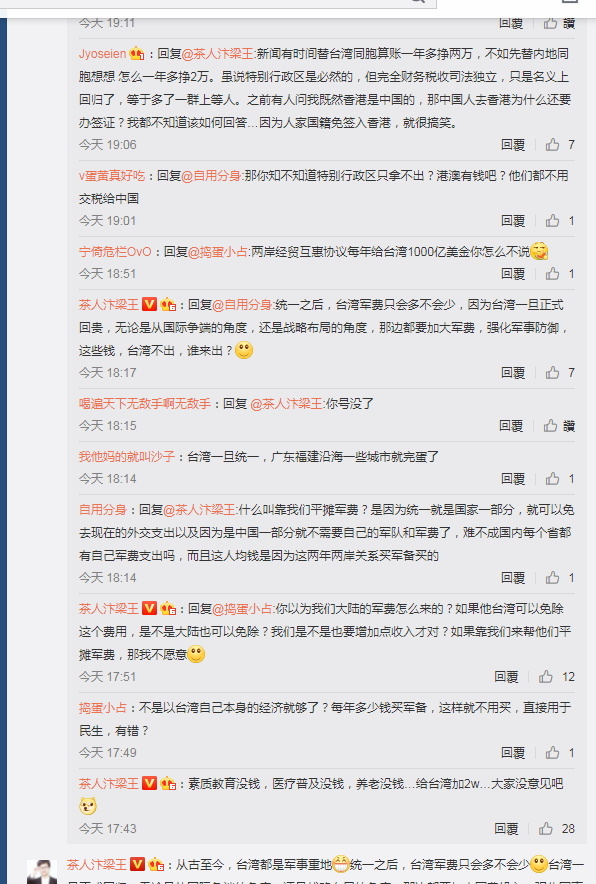The width and height of the screenshot is (596, 884).
Task: Open Jyoseien's profile from username
Action: pyautogui.click(x=103, y=54)
